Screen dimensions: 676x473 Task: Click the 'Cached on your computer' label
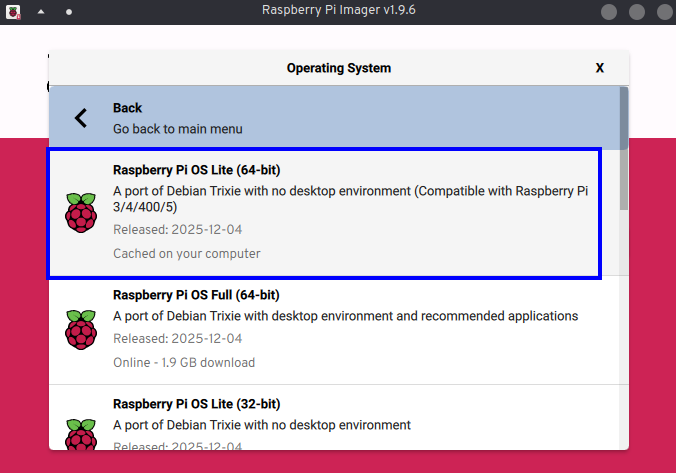click(186, 253)
